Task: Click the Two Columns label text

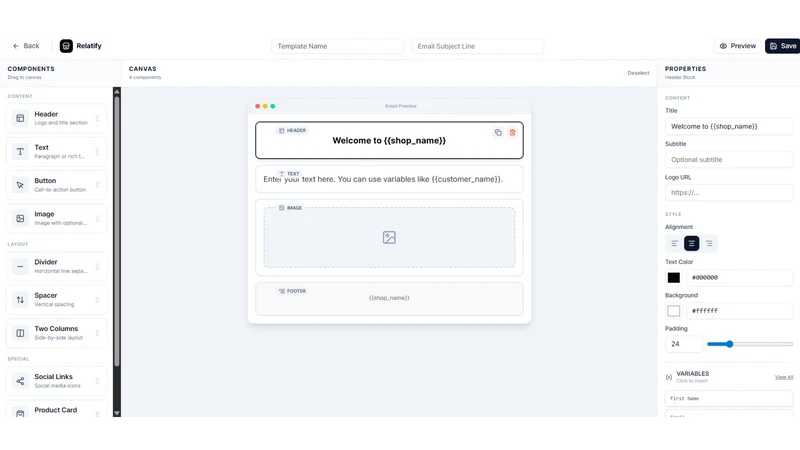Action: [56, 329]
